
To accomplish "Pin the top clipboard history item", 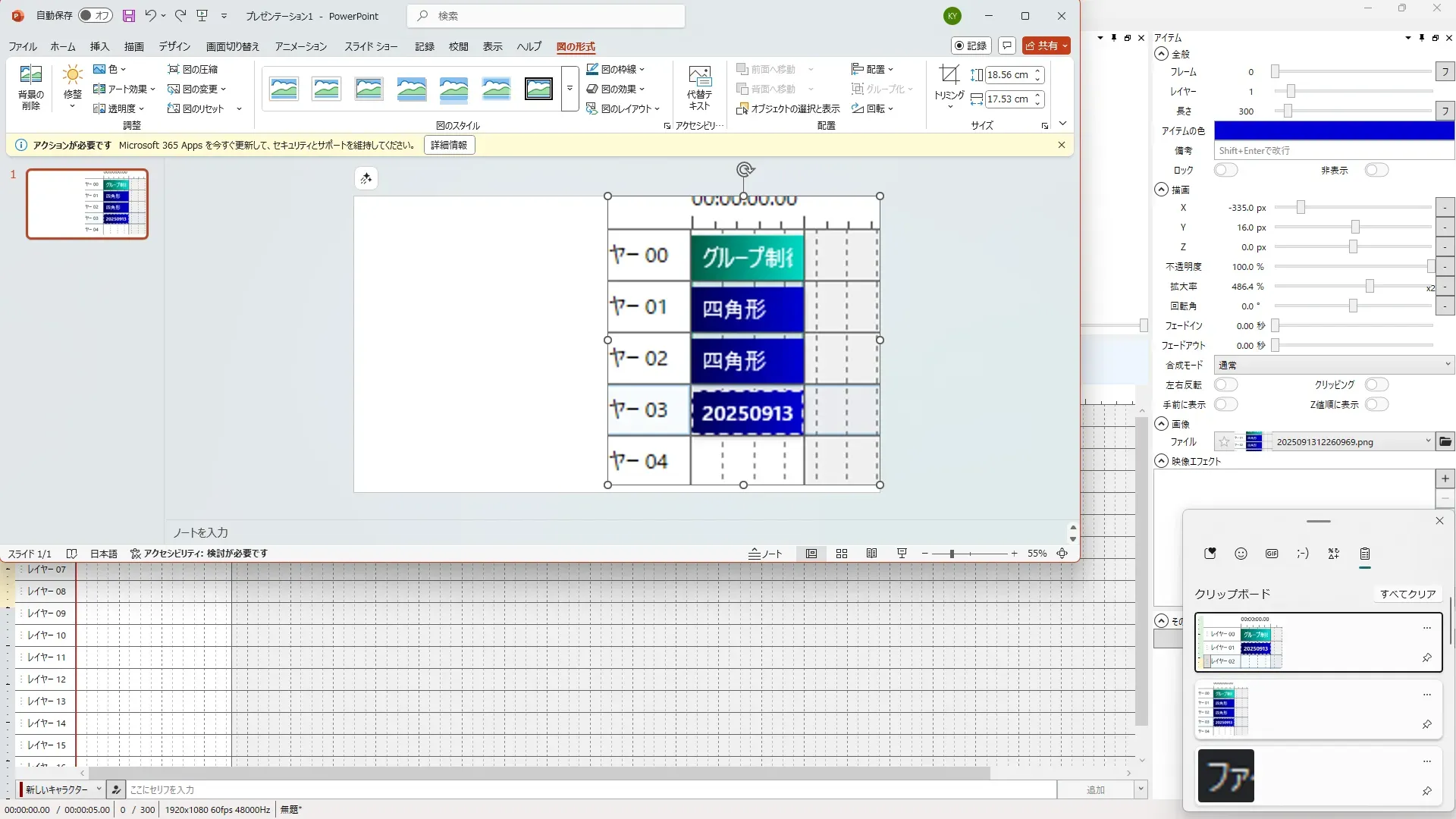I will 1426,657.
